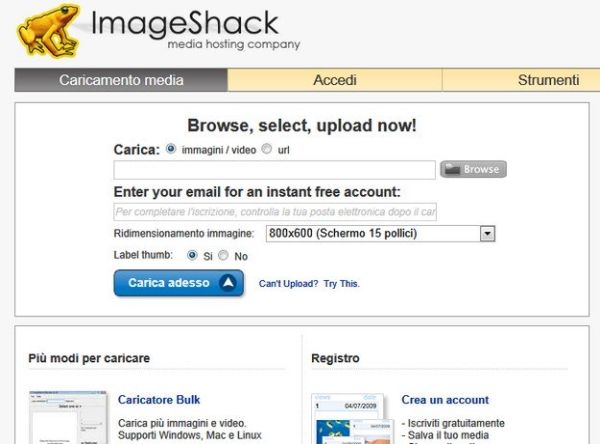Click the bulk uploader preview thumbnail
This screenshot has height=444, width=600.
pyautogui.click(x=68, y=418)
